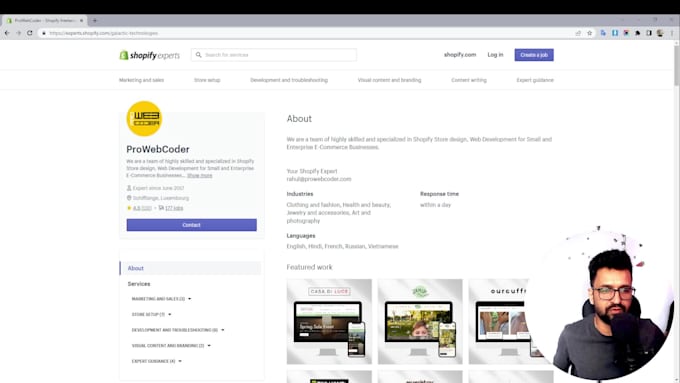680x383 pixels.
Task: Click the browser forward arrow
Action: tap(18, 33)
